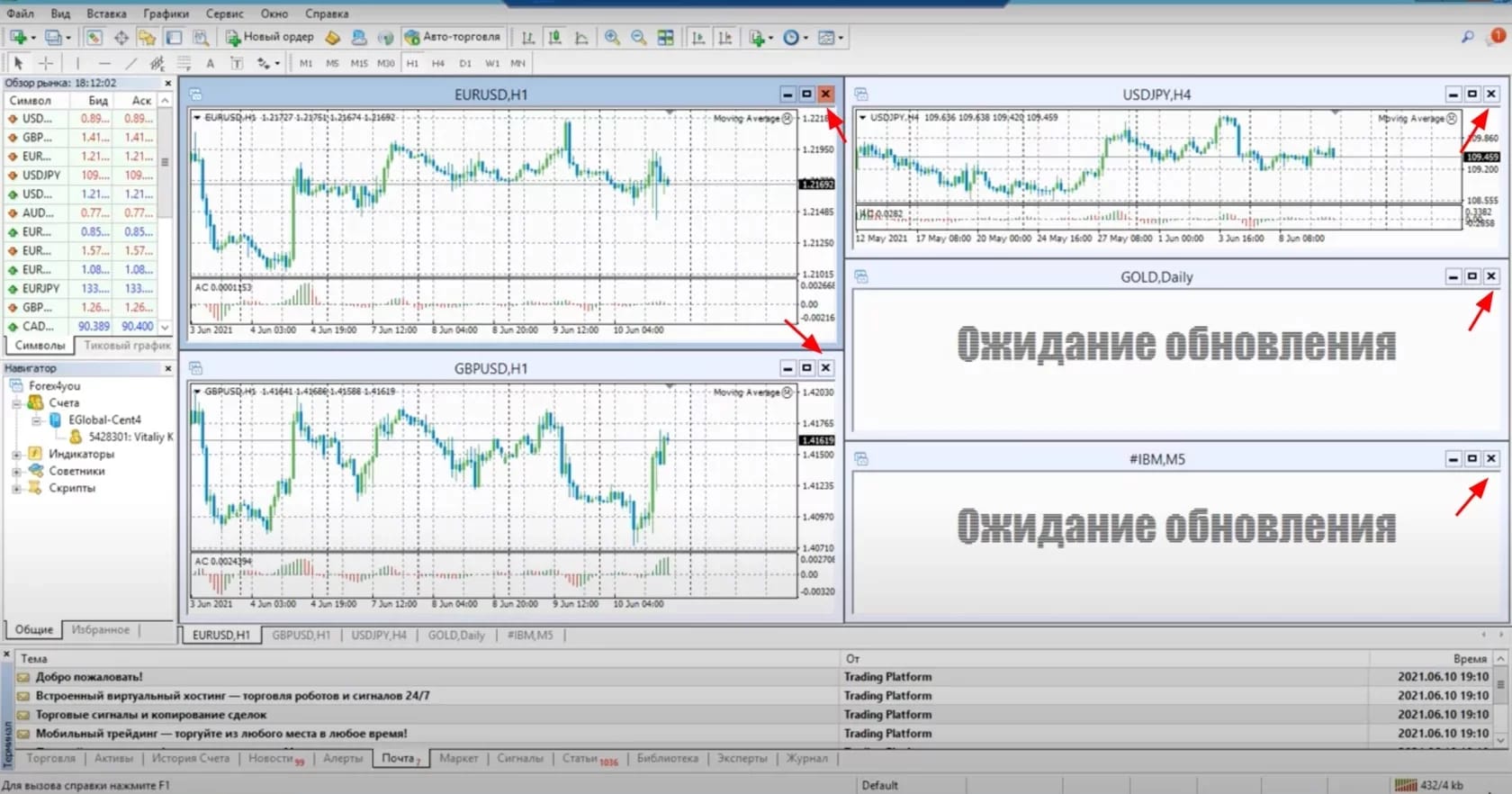The height and width of the screenshot is (794, 1512).
Task: Switch to the Избранное tab in Navigator
Action: click(x=101, y=629)
